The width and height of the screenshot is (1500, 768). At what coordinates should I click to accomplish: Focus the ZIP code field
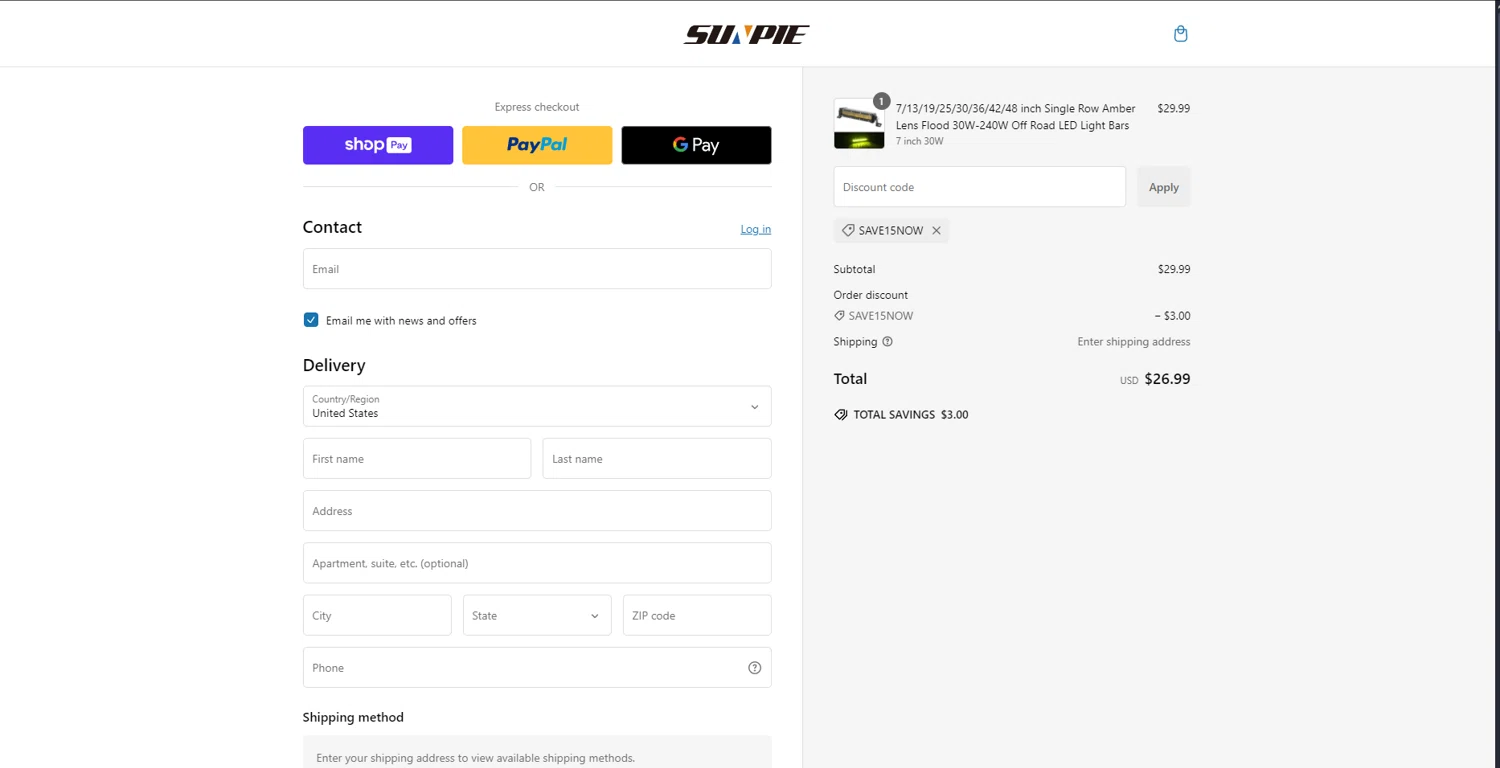697,615
